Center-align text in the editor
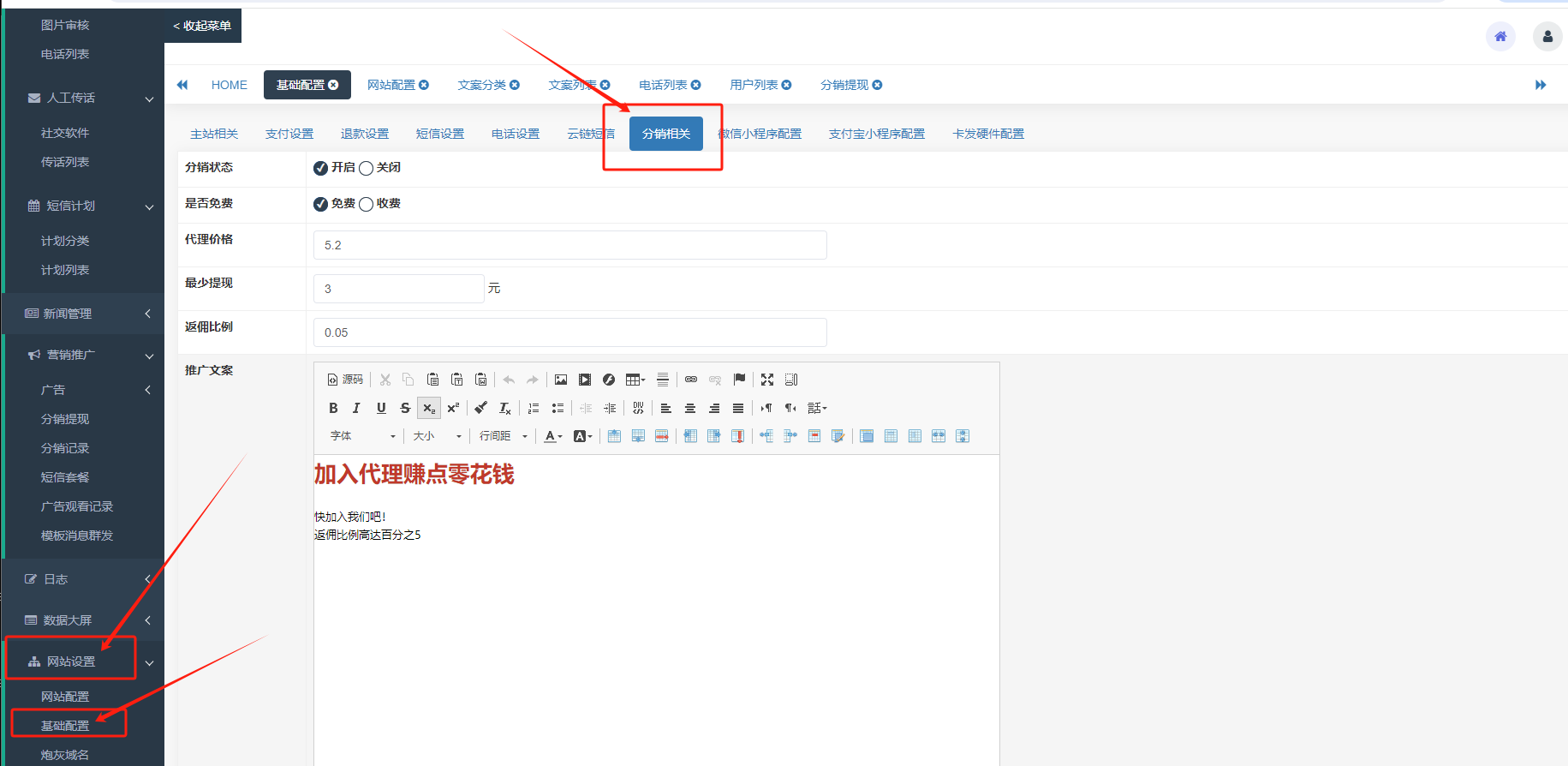 pyautogui.click(x=690, y=408)
